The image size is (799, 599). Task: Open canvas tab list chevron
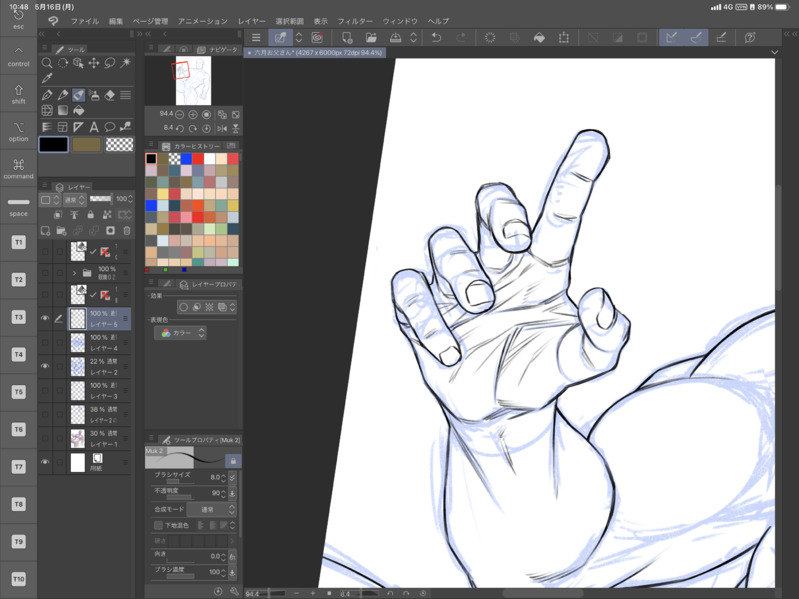click(775, 52)
